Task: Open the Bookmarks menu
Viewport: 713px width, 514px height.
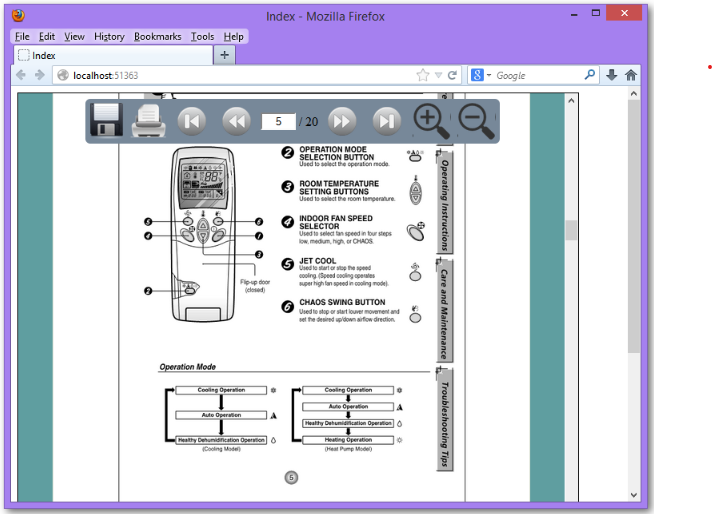Action: point(157,36)
